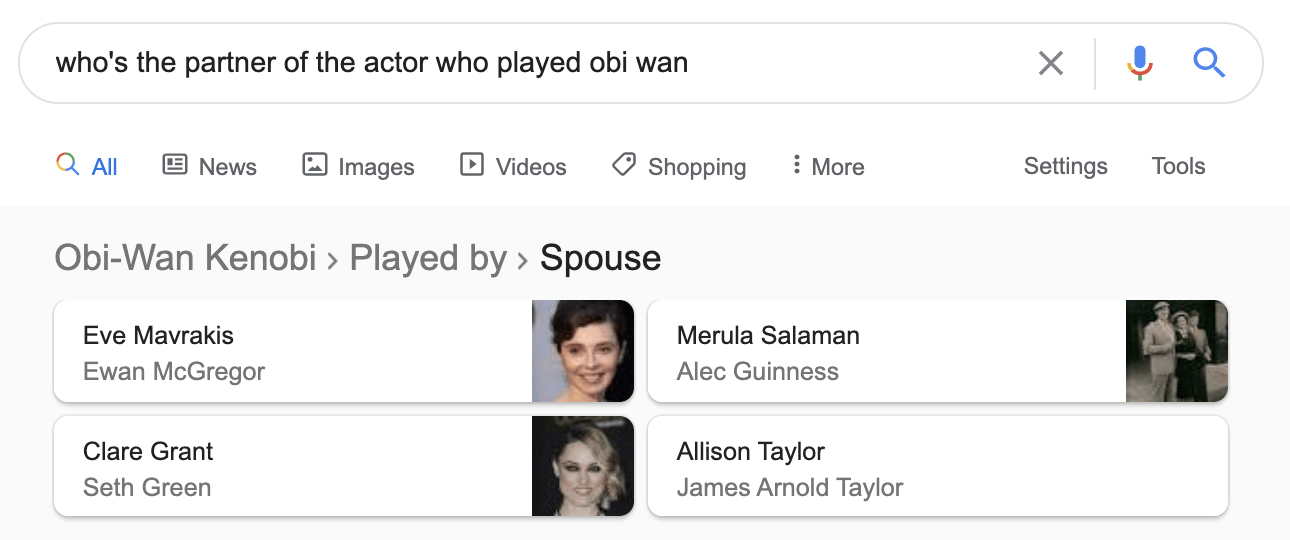Click the Merula Salaman black-and-white photo
The height and width of the screenshot is (540, 1290).
tap(1176, 352)
